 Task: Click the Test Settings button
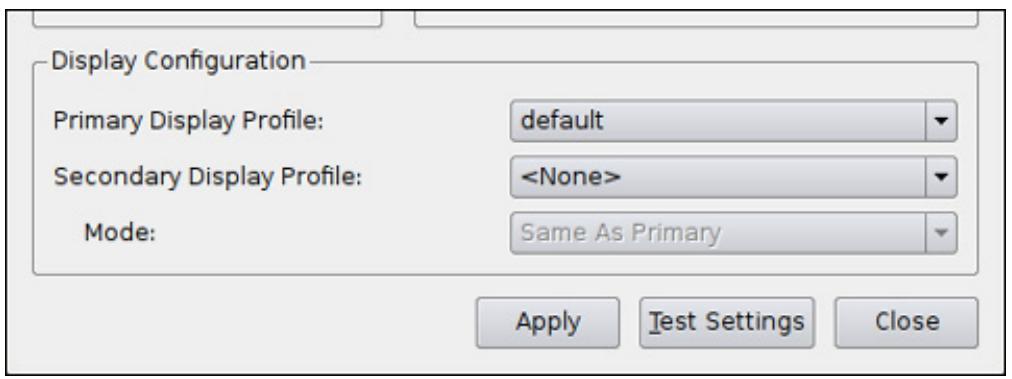pyautogui.click(x=727, y=322)
